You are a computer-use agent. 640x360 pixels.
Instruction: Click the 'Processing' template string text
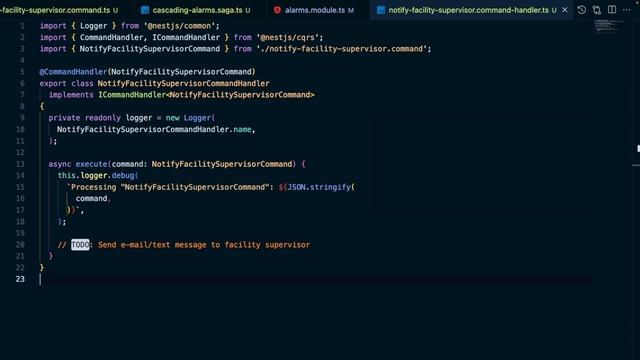click(x=93, y=187)
